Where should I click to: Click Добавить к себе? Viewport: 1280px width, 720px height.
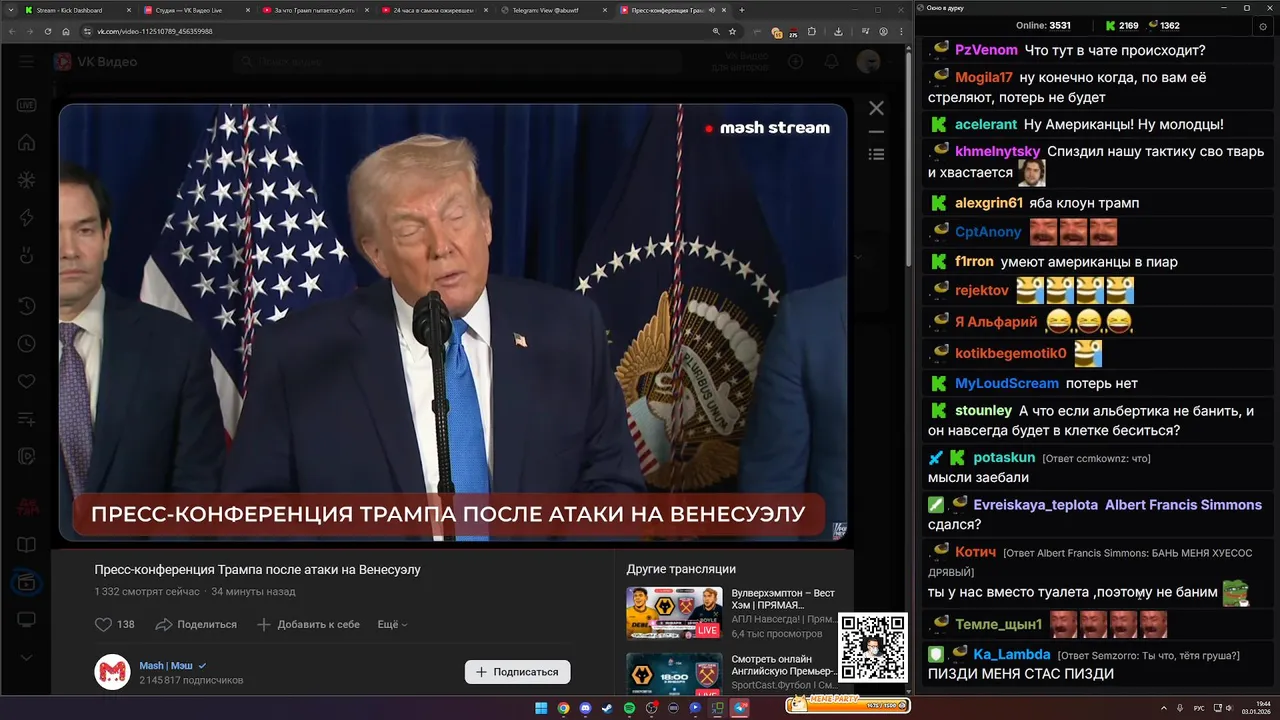(x=308, y=624)
